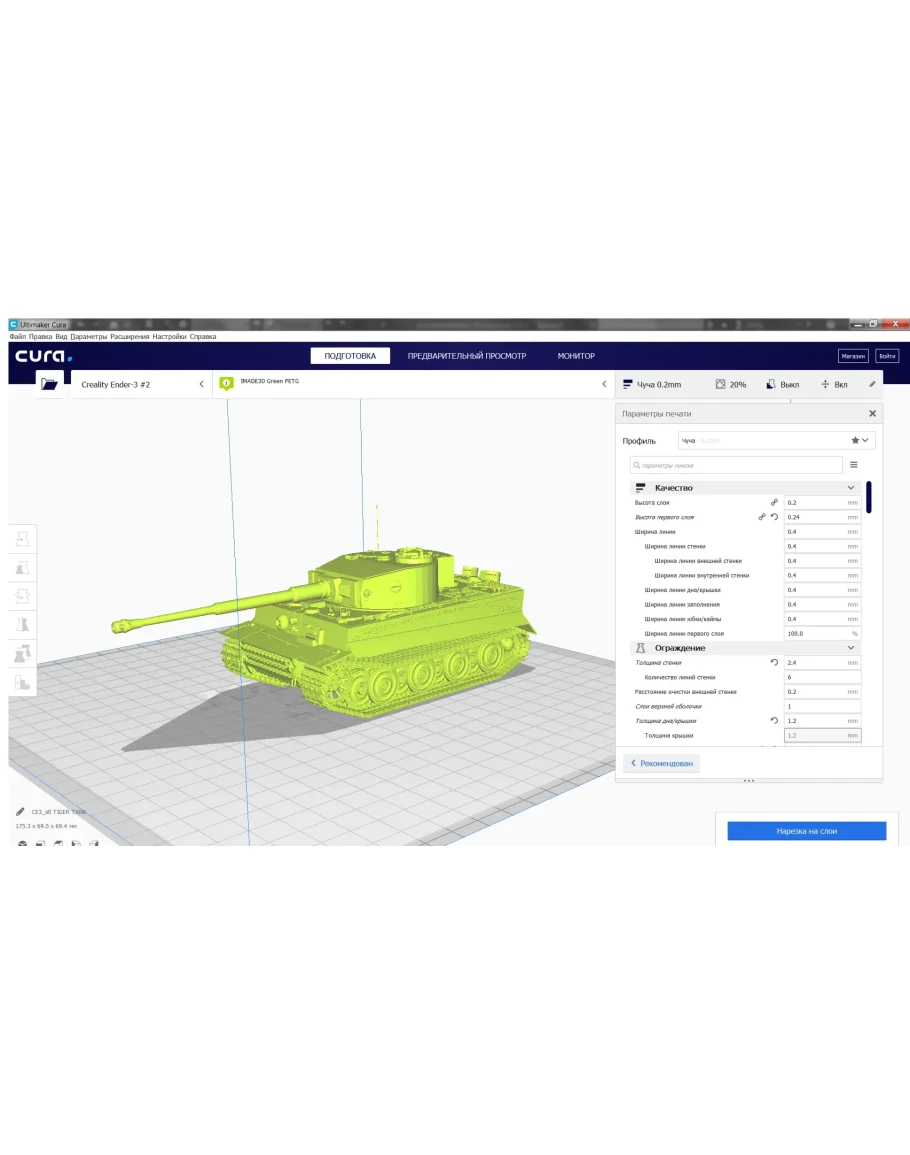The width and height of the screenshot is (910, 1155).
Task: Select the Scale tool in left toolbar
Action: (22, 567)
